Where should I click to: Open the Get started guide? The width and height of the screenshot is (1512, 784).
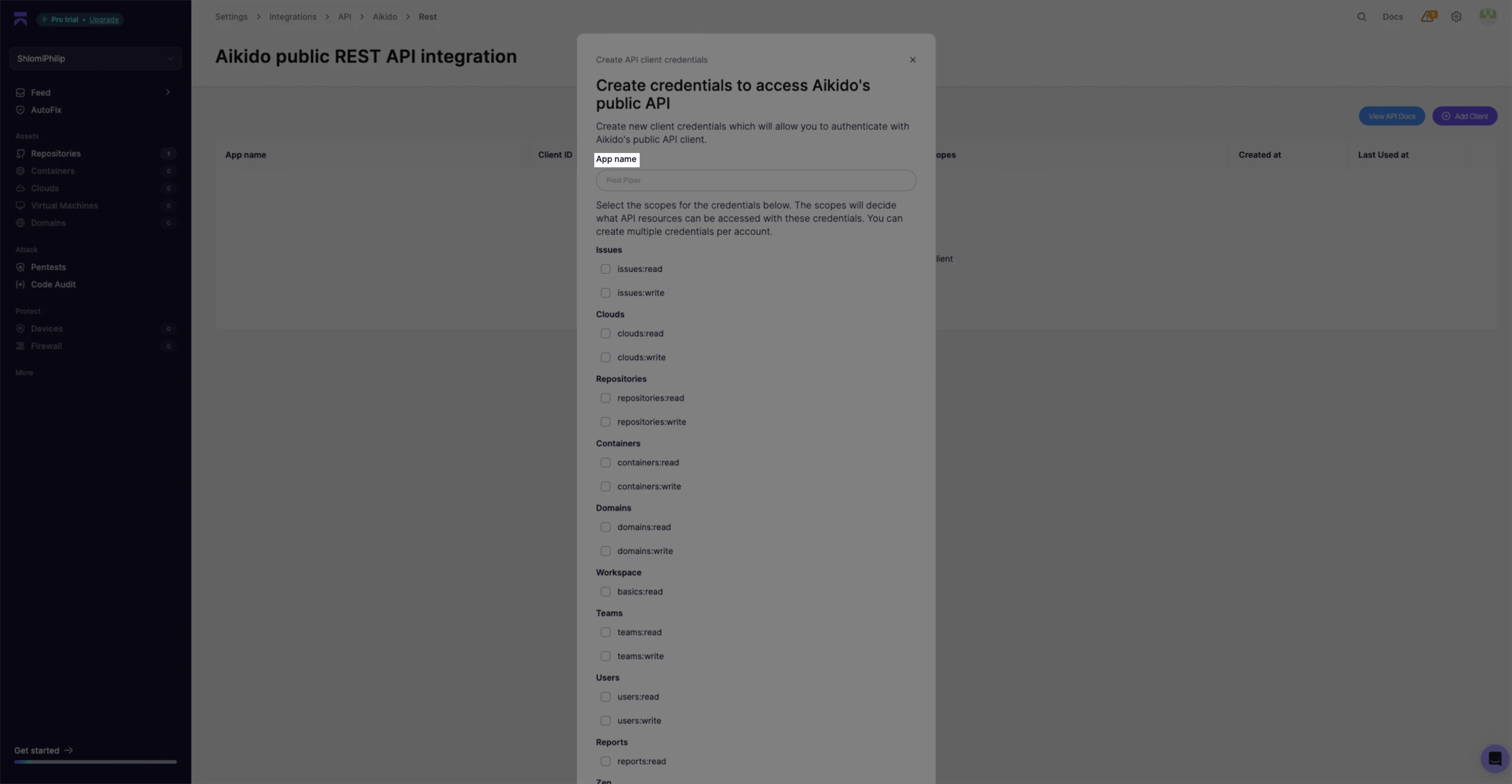coord(44,751)
